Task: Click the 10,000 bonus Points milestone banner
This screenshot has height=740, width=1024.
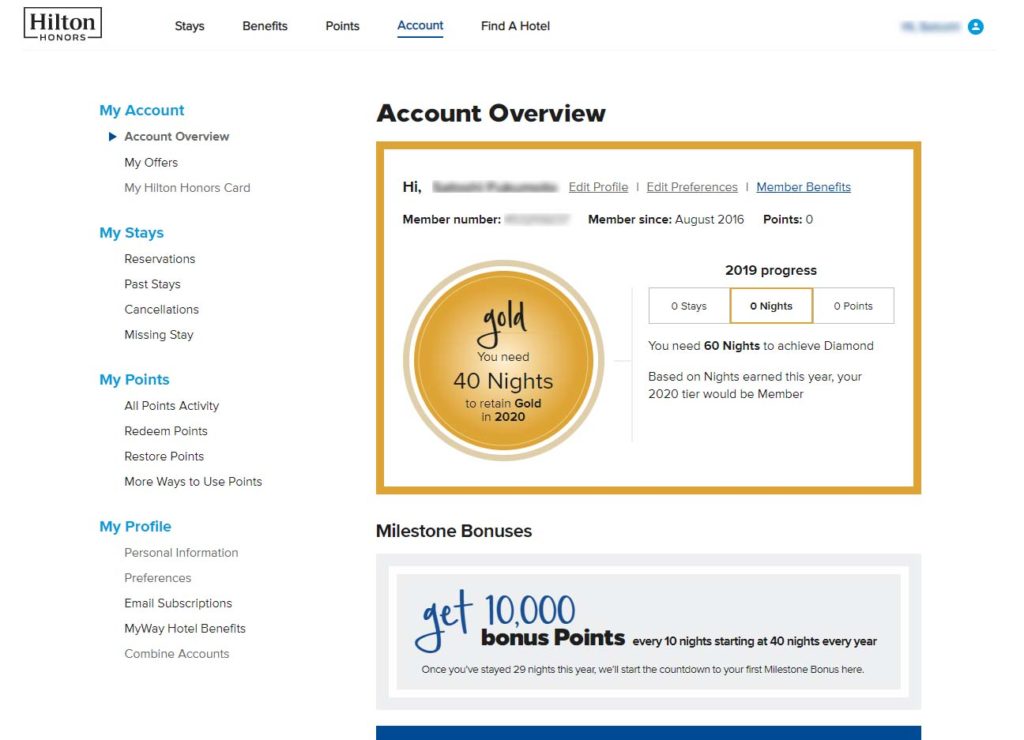Action: coord(648,632)
